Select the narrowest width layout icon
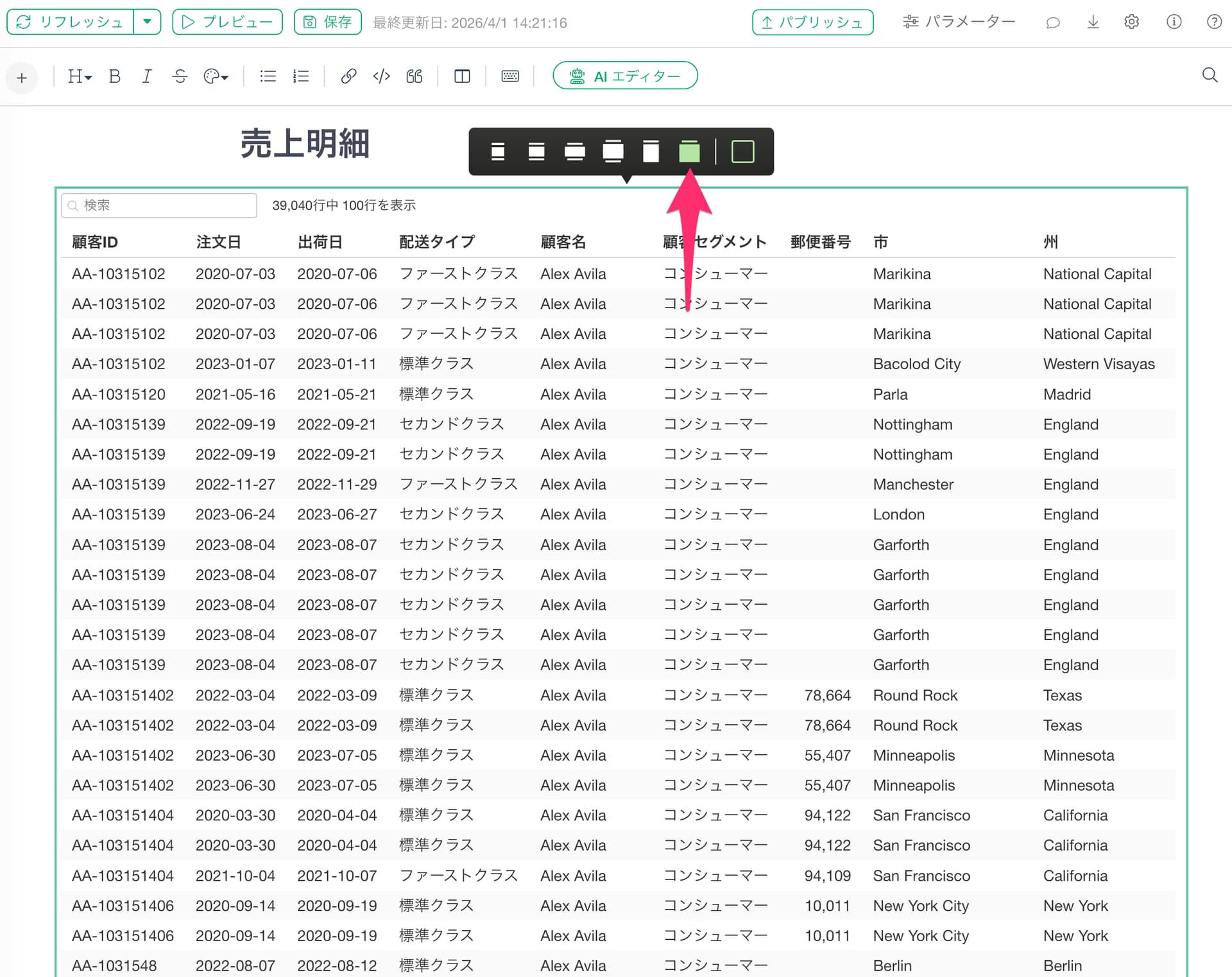Screen dimensions: 1232x977 point(497,152)
